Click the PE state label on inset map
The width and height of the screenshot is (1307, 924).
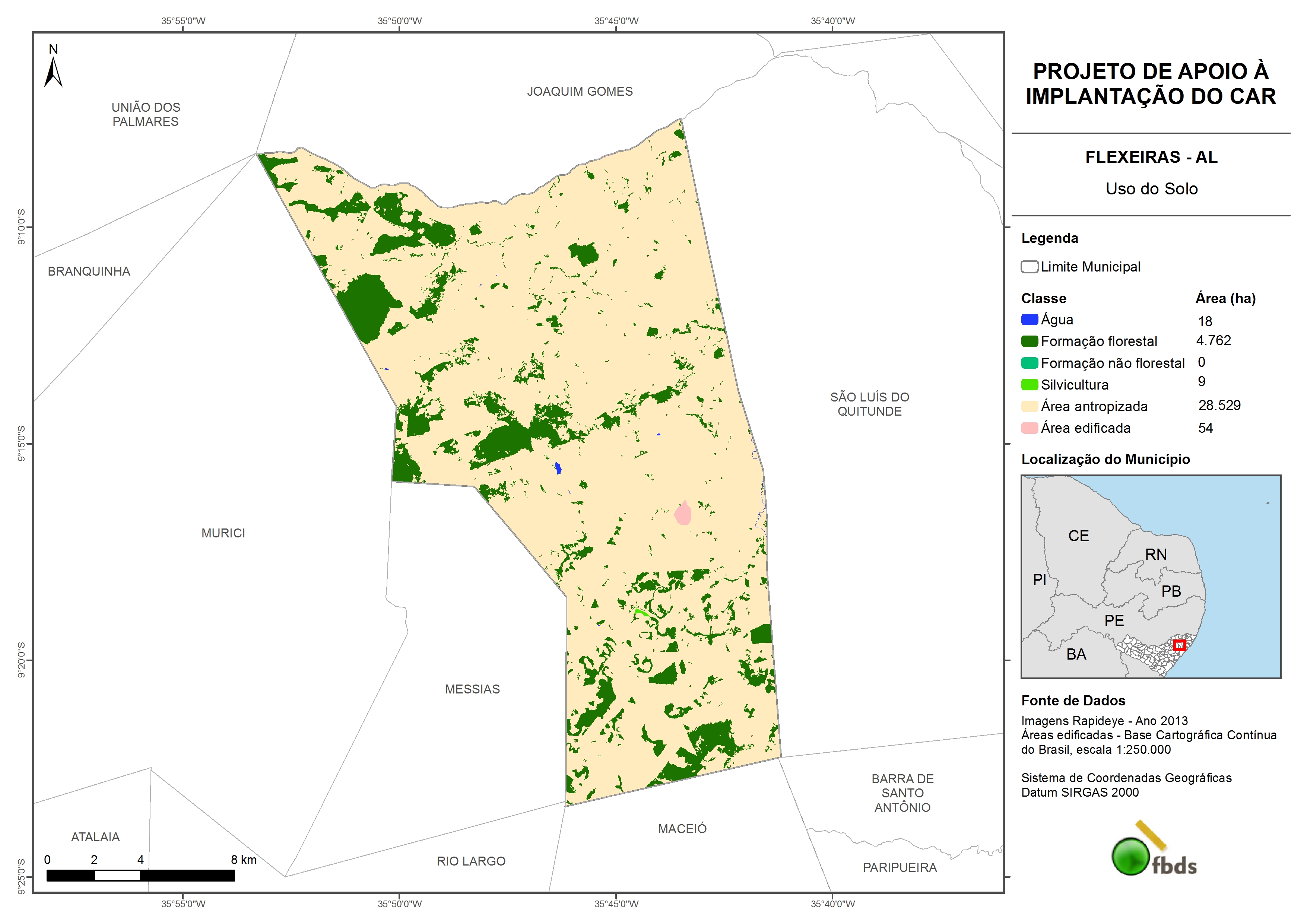pyautogui.click(x=1114, y=620)
